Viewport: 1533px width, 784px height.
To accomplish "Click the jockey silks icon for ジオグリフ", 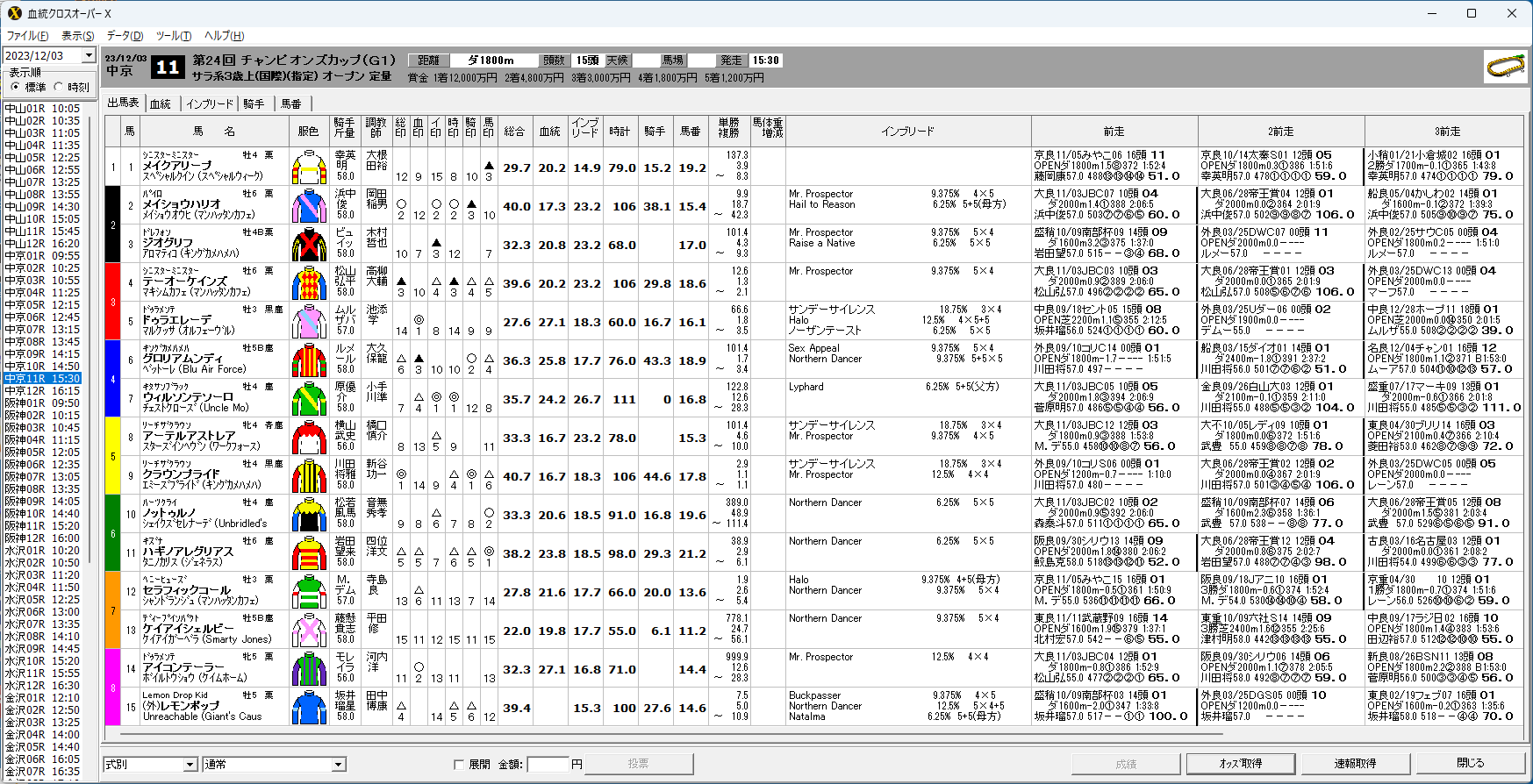I will 309,244.
